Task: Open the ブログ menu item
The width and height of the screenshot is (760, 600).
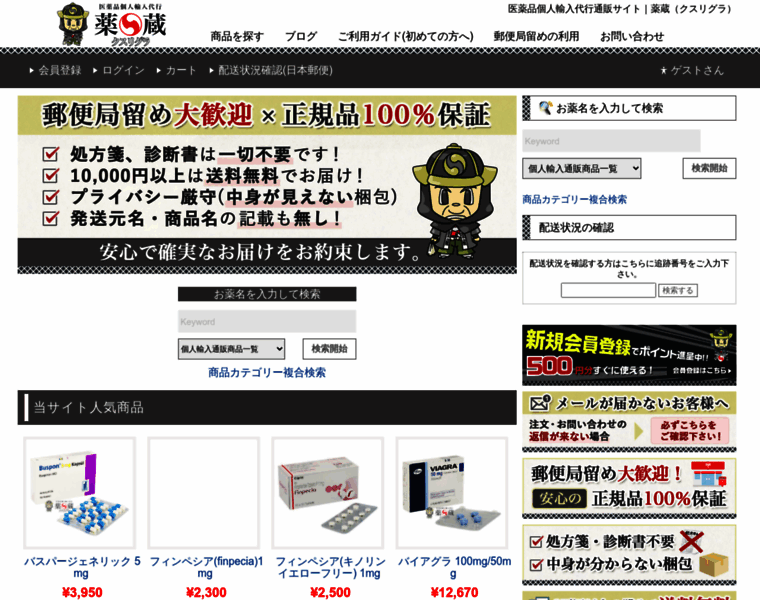Action: click(x=301, y=36)
